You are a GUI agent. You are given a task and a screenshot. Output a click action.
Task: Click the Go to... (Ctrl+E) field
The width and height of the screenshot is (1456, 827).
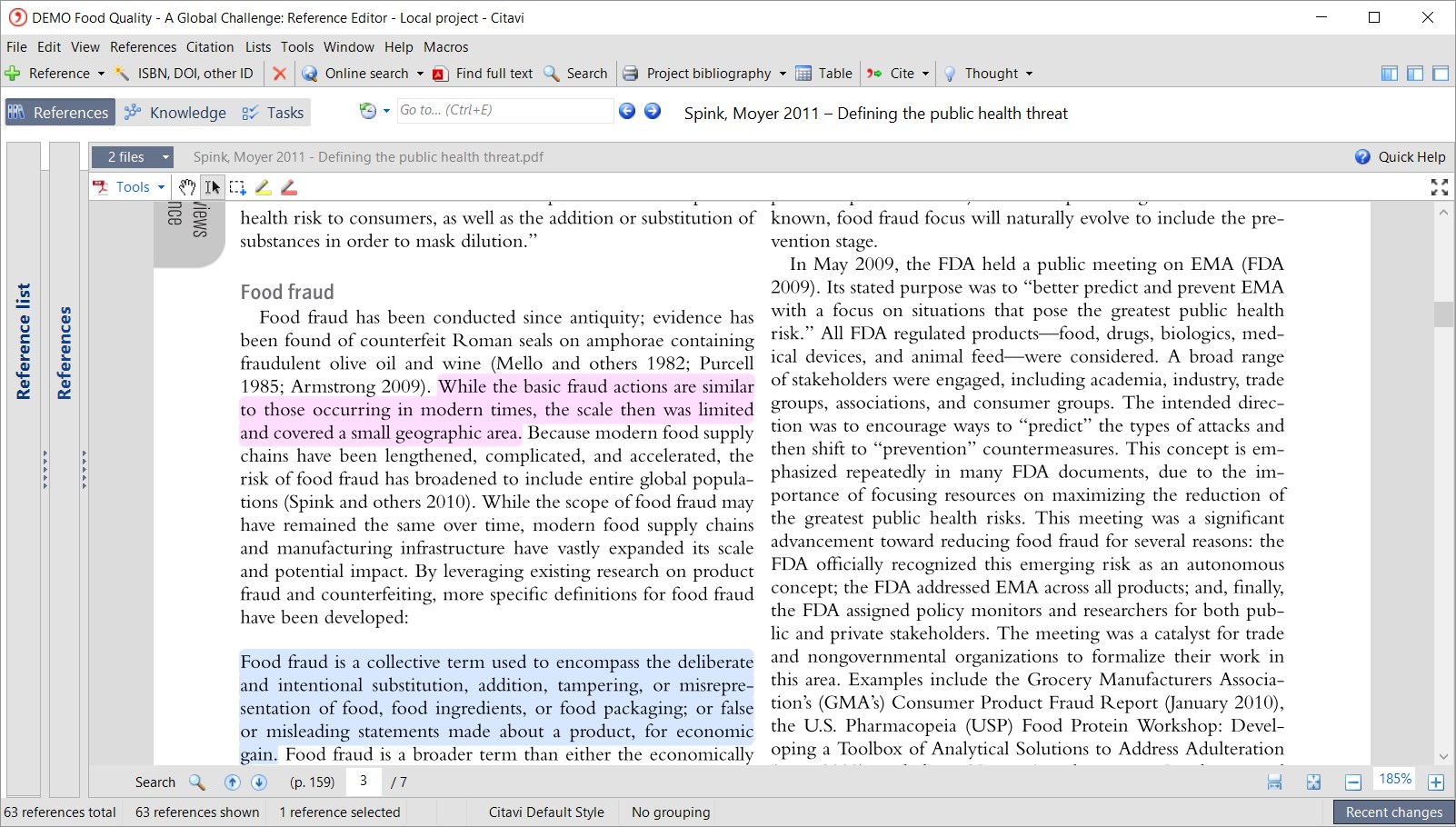pos(504,111)
